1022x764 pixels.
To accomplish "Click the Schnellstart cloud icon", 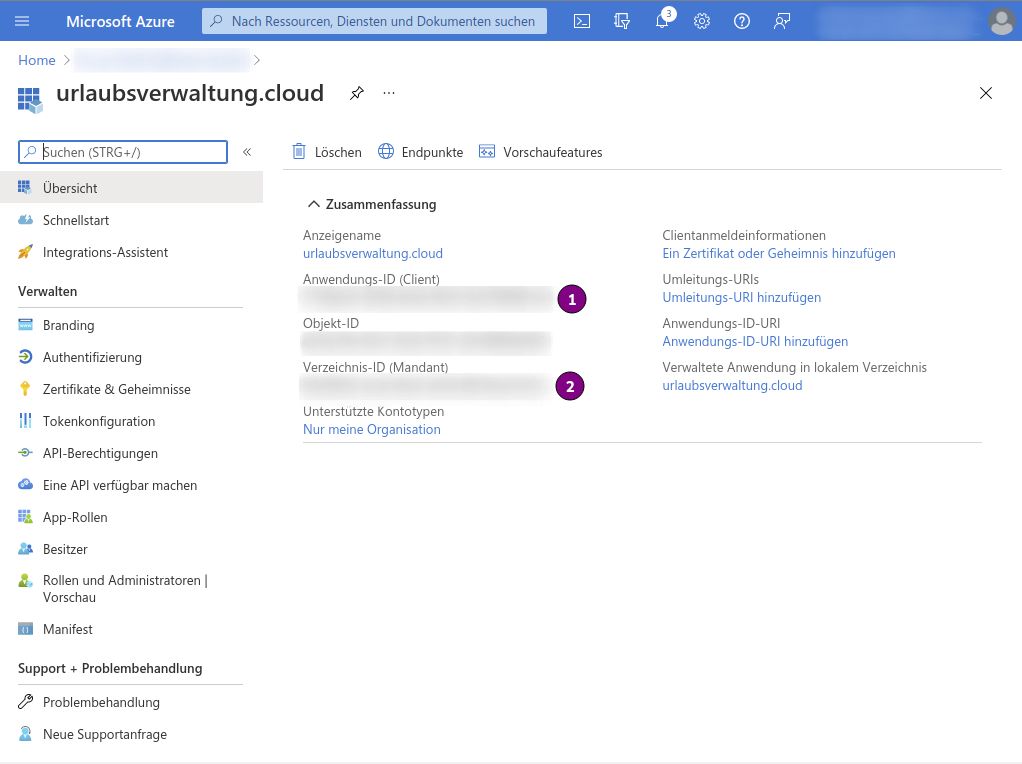I will click(x=25, y=220).
